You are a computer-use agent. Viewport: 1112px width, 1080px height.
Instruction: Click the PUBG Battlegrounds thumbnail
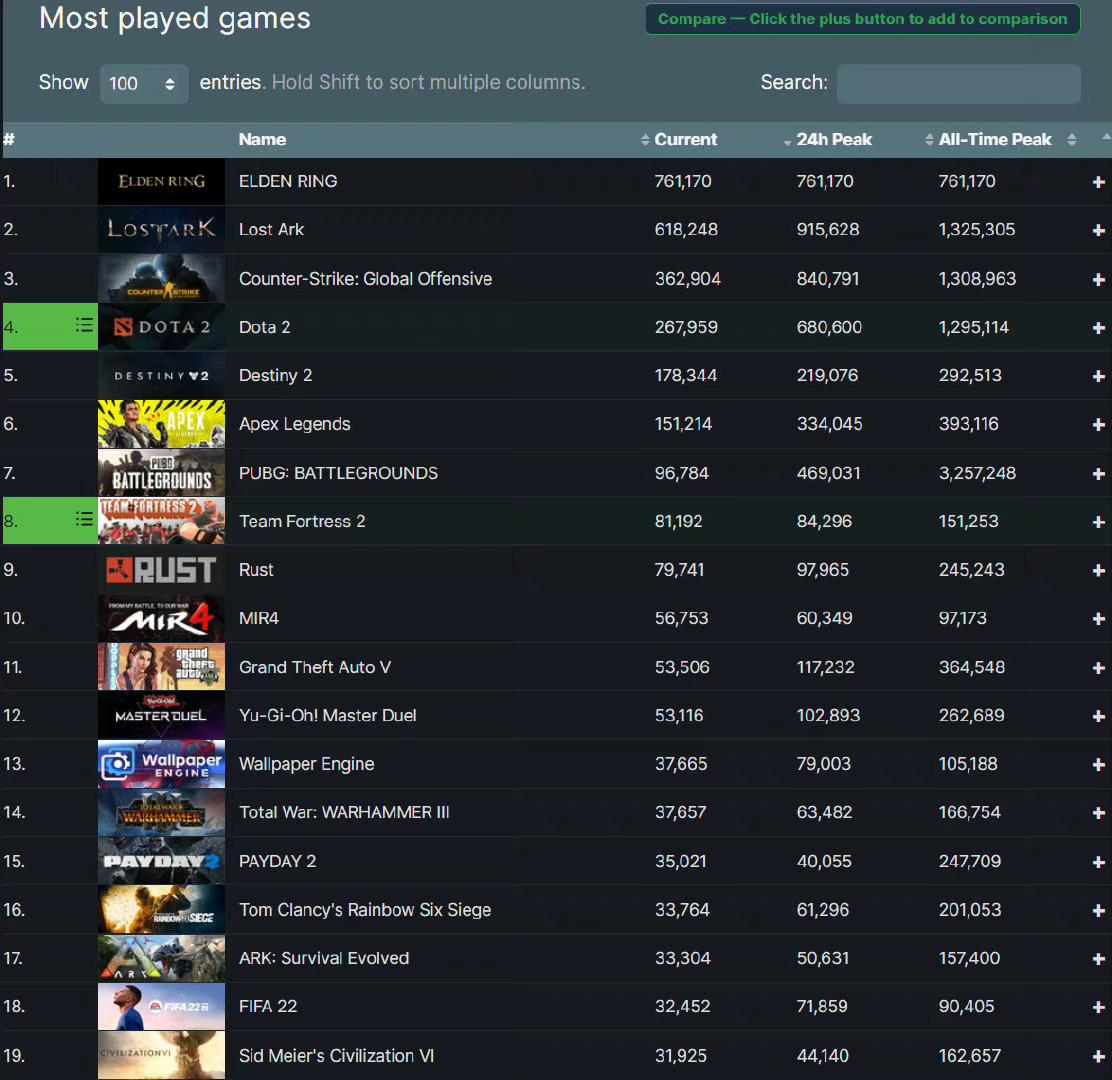(x=162, y=473)
